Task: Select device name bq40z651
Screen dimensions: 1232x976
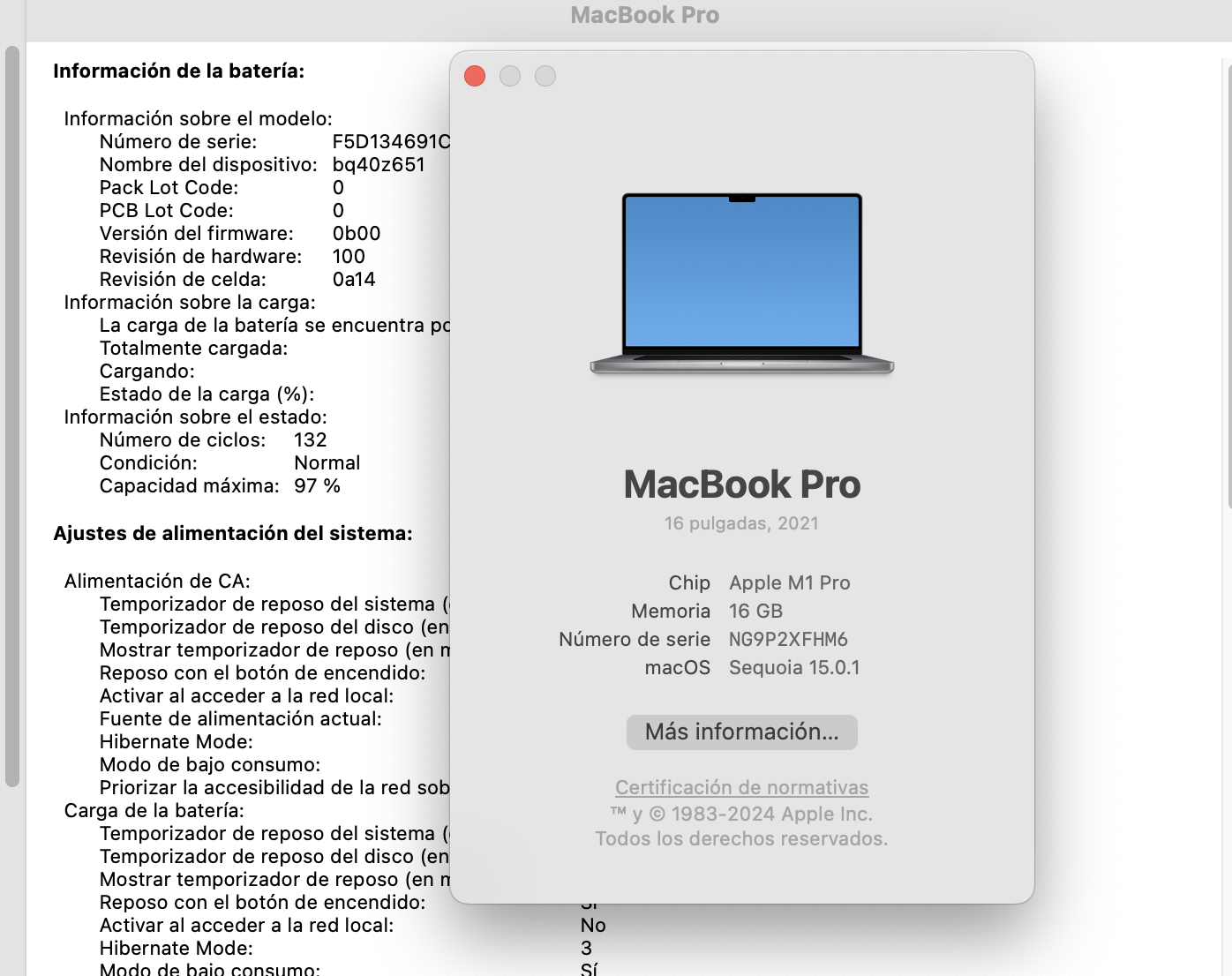Action: [x=379, y=164]
